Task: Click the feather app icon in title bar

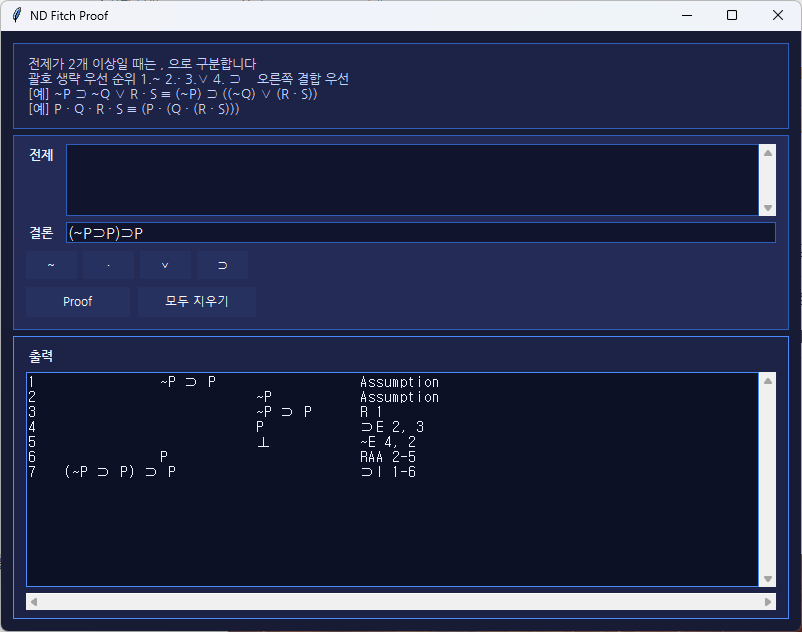Action: click(x=16, y=15)
